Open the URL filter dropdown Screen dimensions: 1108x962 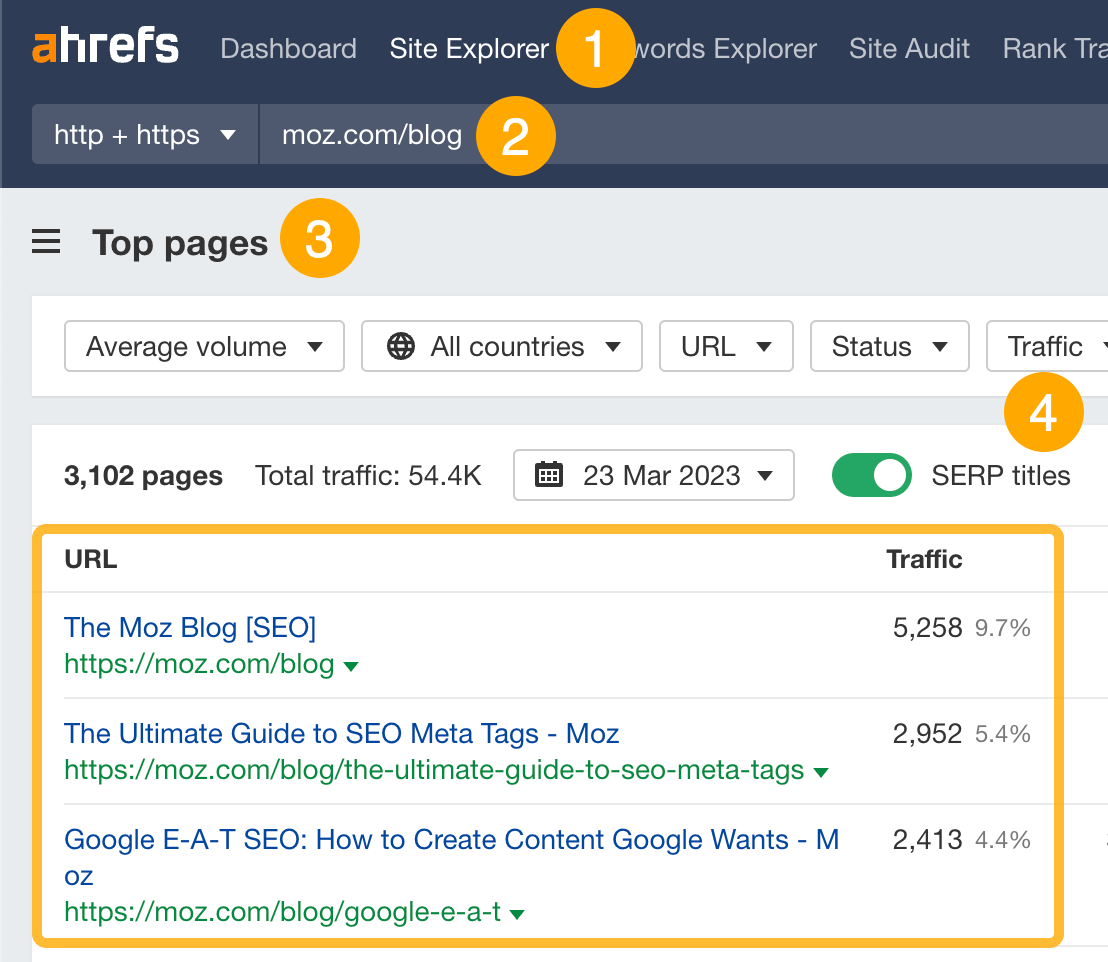coord(726,346)
